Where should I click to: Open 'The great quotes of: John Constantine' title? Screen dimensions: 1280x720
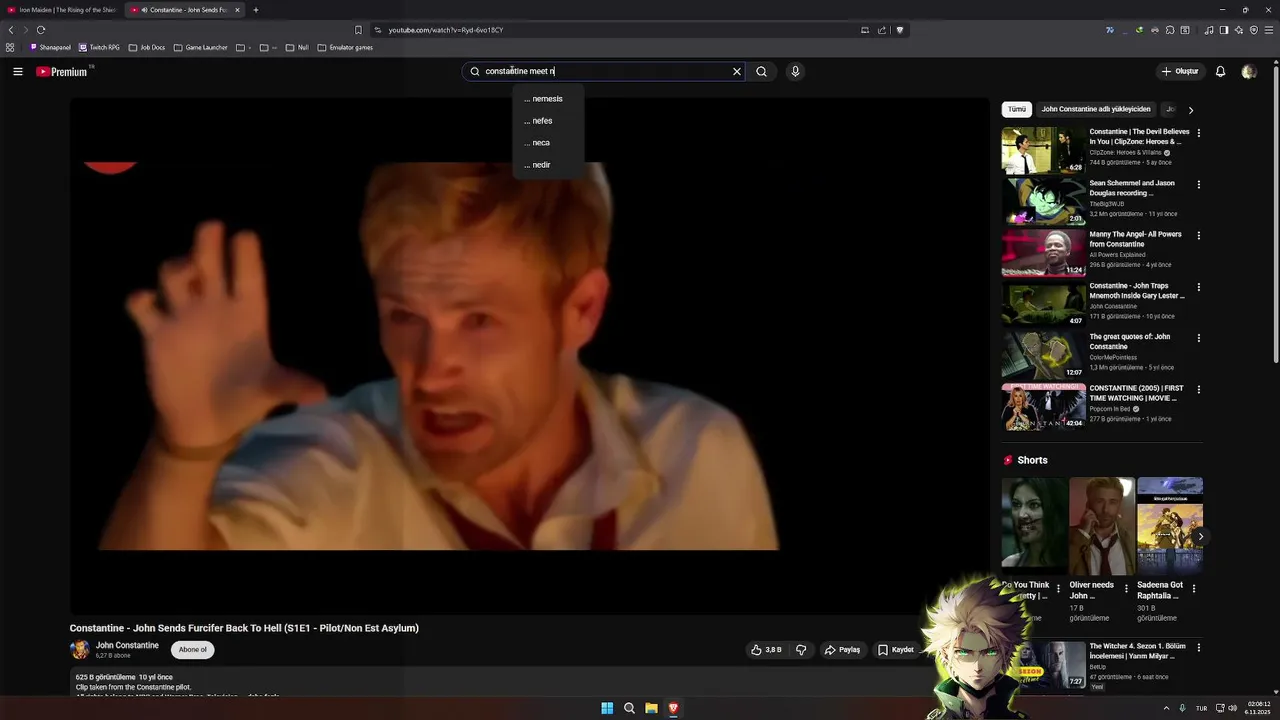[x=1130, y=342]
